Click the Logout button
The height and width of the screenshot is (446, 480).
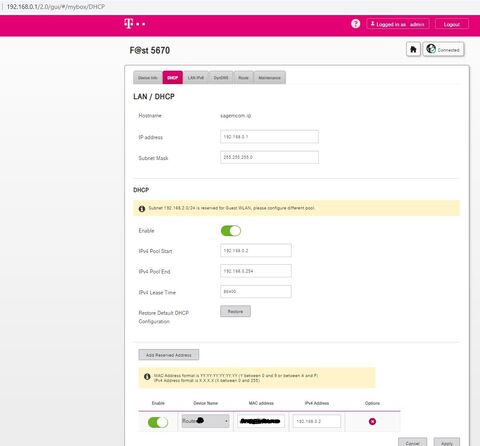click(452, 24)
